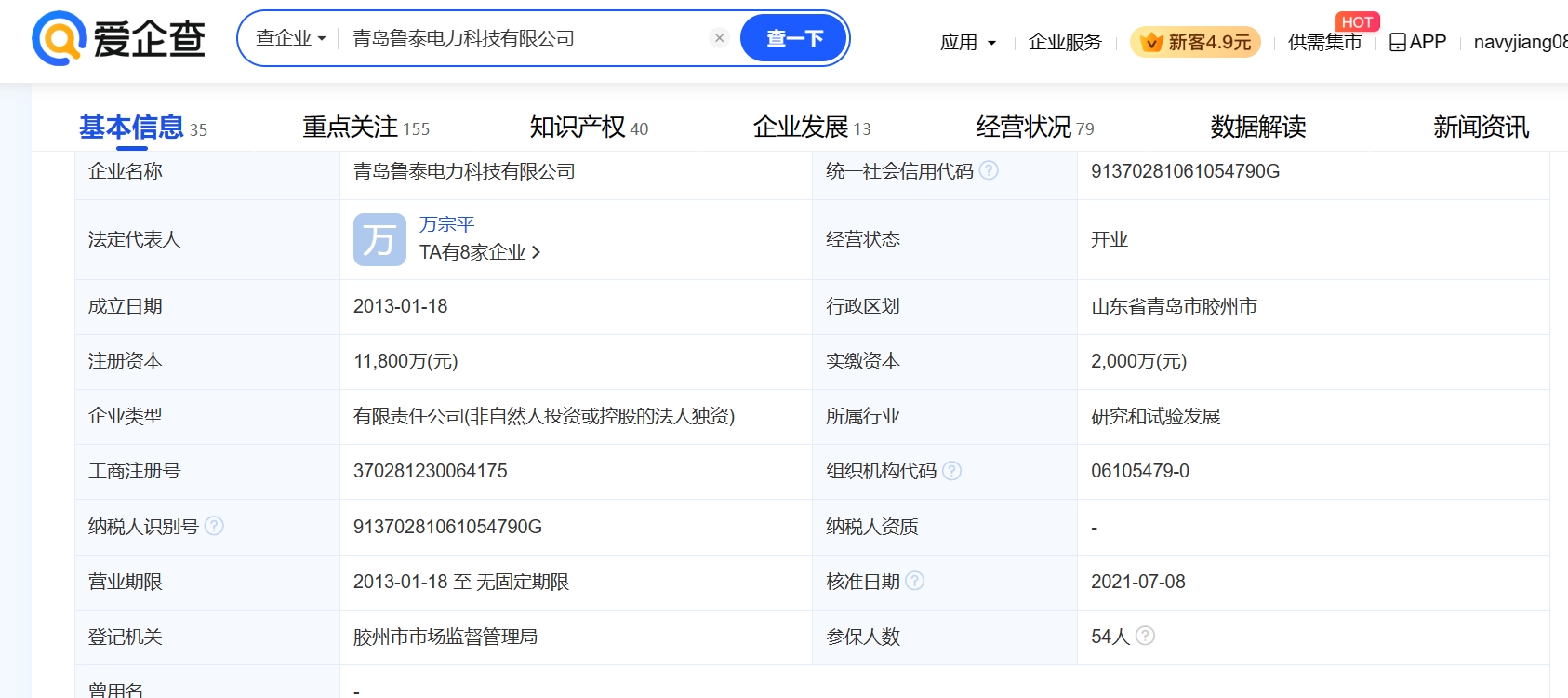Open the 查企业 search type dropdown
This screenshot has height=698, width=1568.
[x=291, y=38]
